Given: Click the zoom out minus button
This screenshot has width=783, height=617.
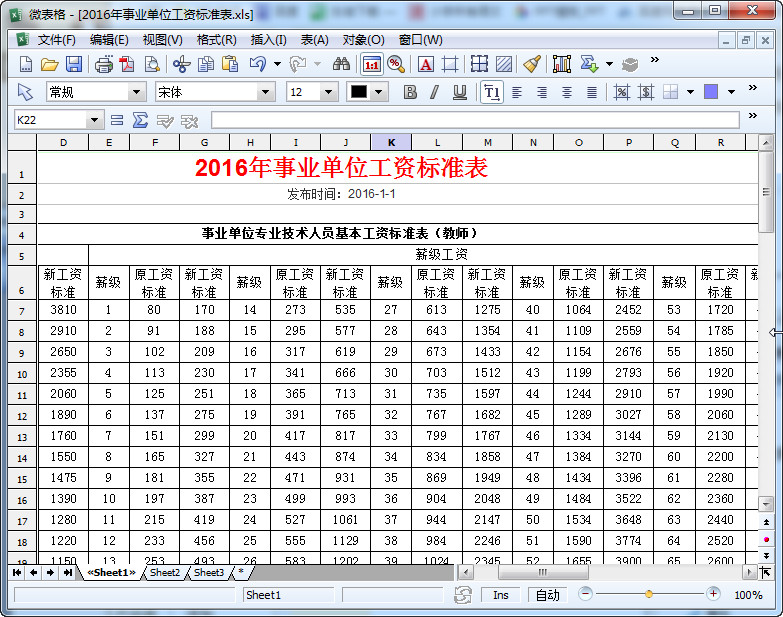Looking at the screenshot, I should (x=585, y=594).
